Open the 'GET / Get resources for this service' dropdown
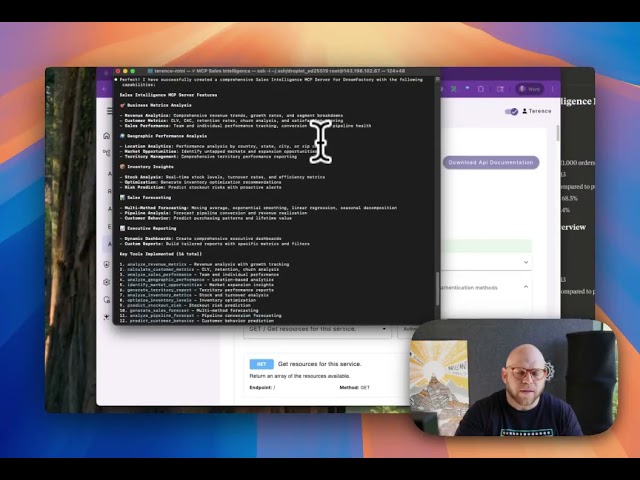The image size is (640, 480). (317, 329)
